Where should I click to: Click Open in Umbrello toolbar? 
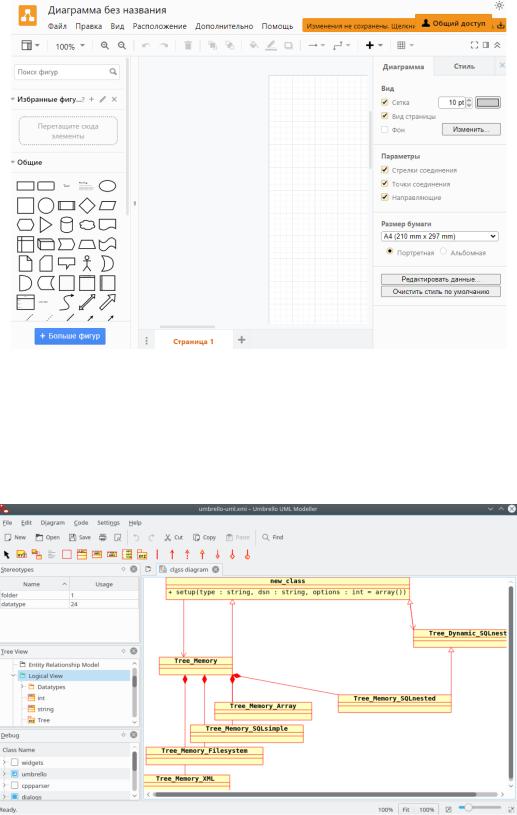(47, 537)
